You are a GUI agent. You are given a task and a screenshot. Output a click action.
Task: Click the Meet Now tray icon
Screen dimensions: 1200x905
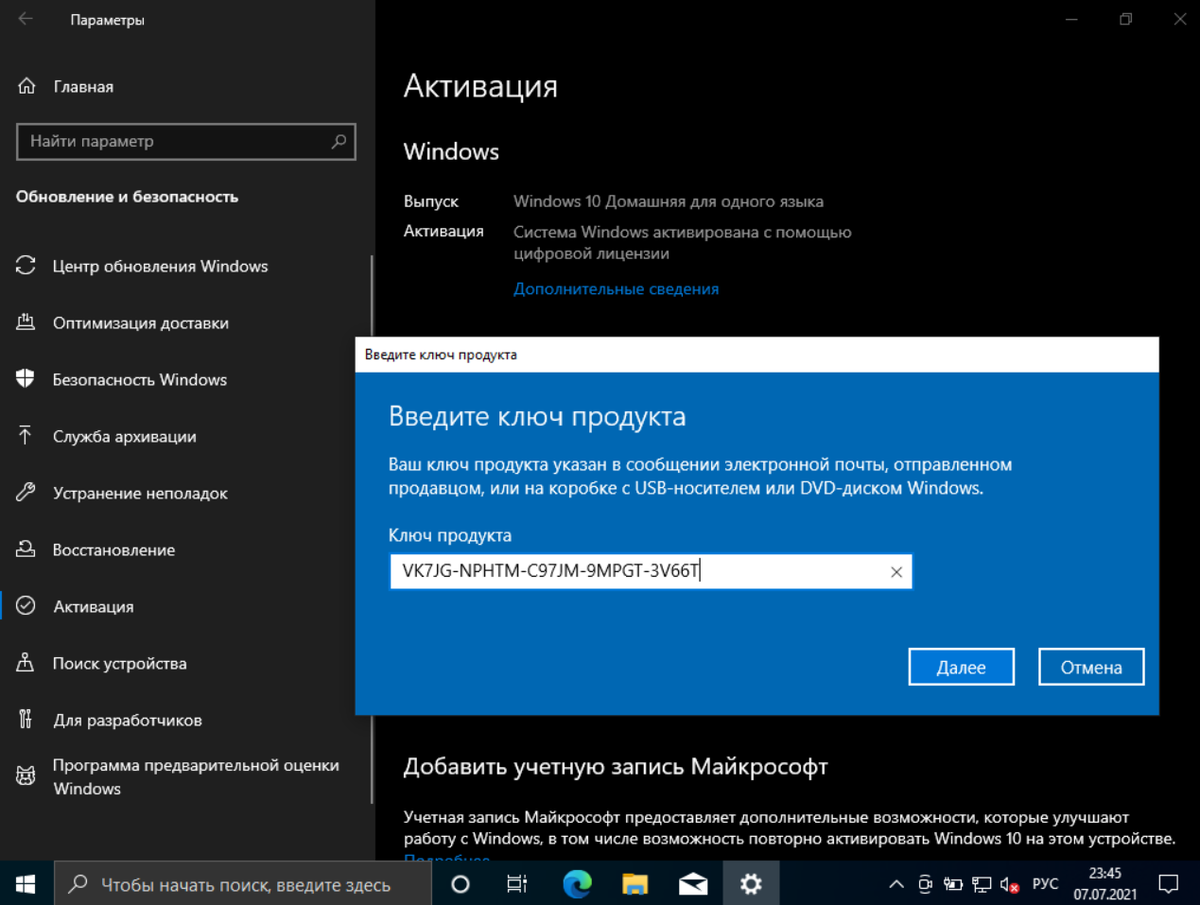pyautogui.click(x=925, y=884)
